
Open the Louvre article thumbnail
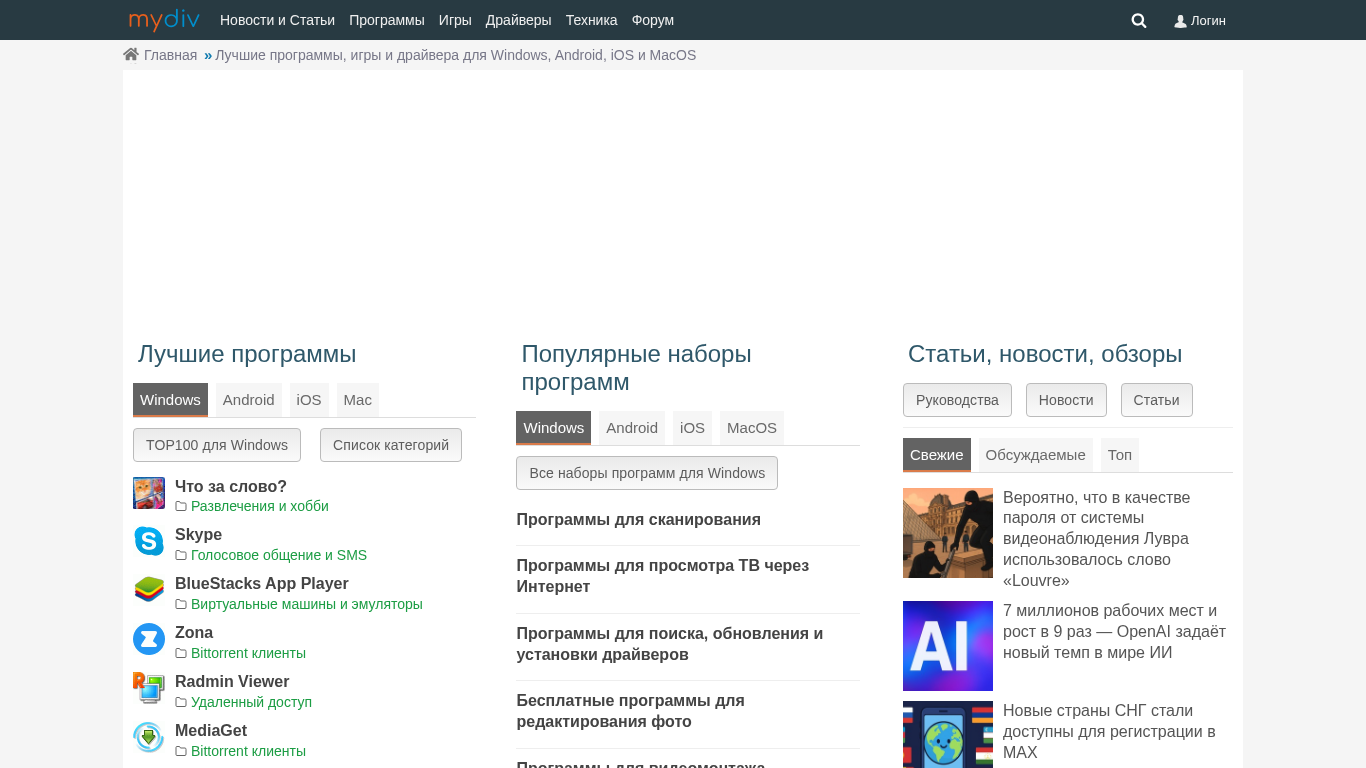coord(947,533)
